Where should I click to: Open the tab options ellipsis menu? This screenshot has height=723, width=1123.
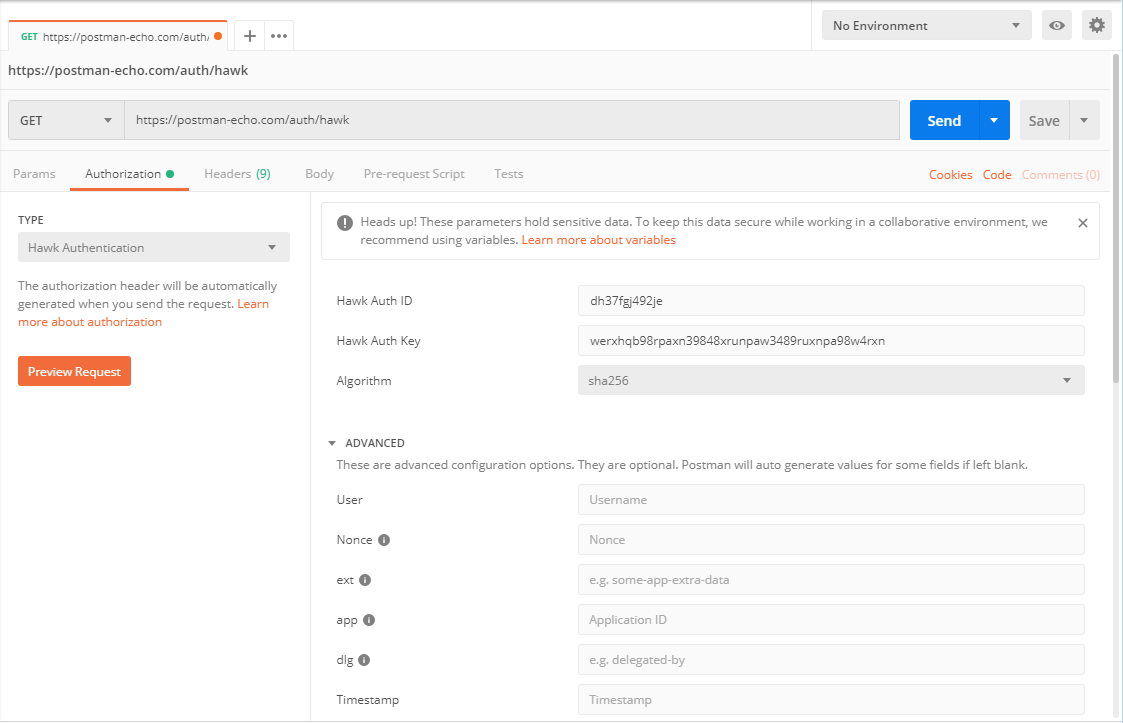pos(279,36)
